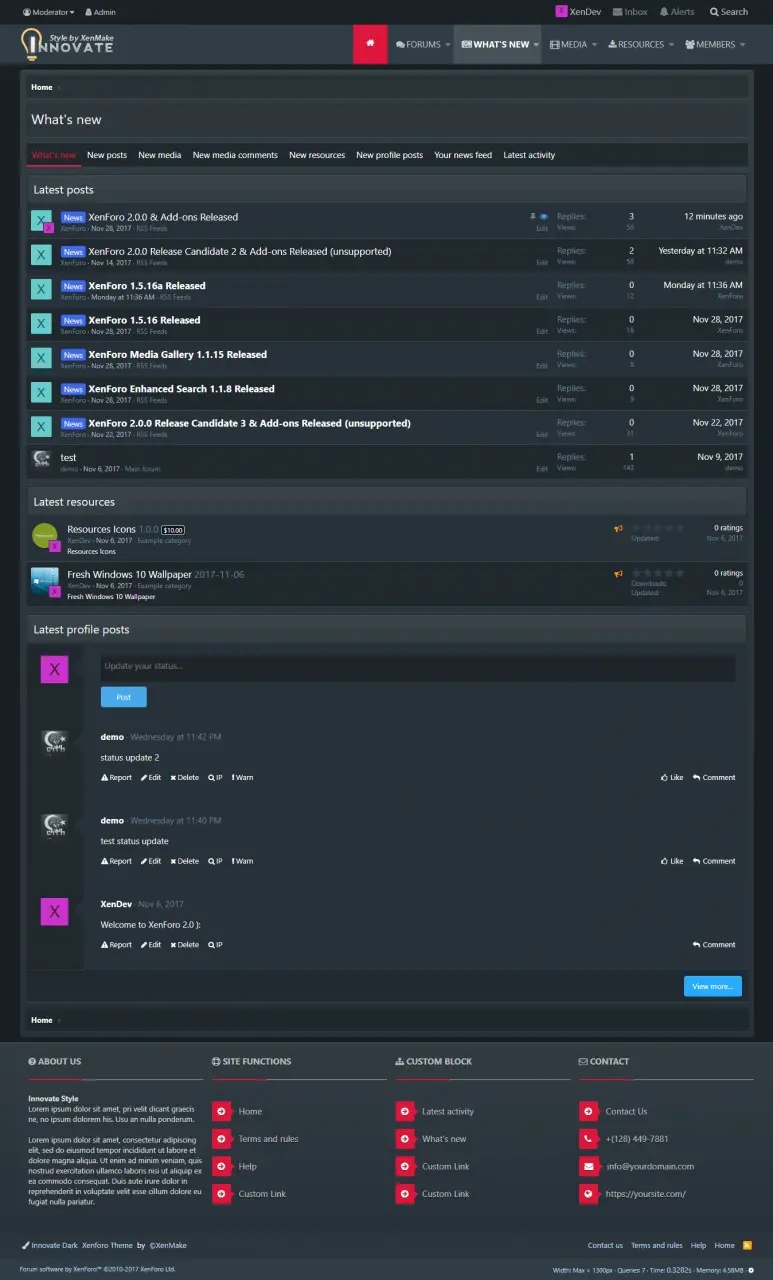Like the 'status update 2' post
773x1280 pixels.
pos(672,777)
